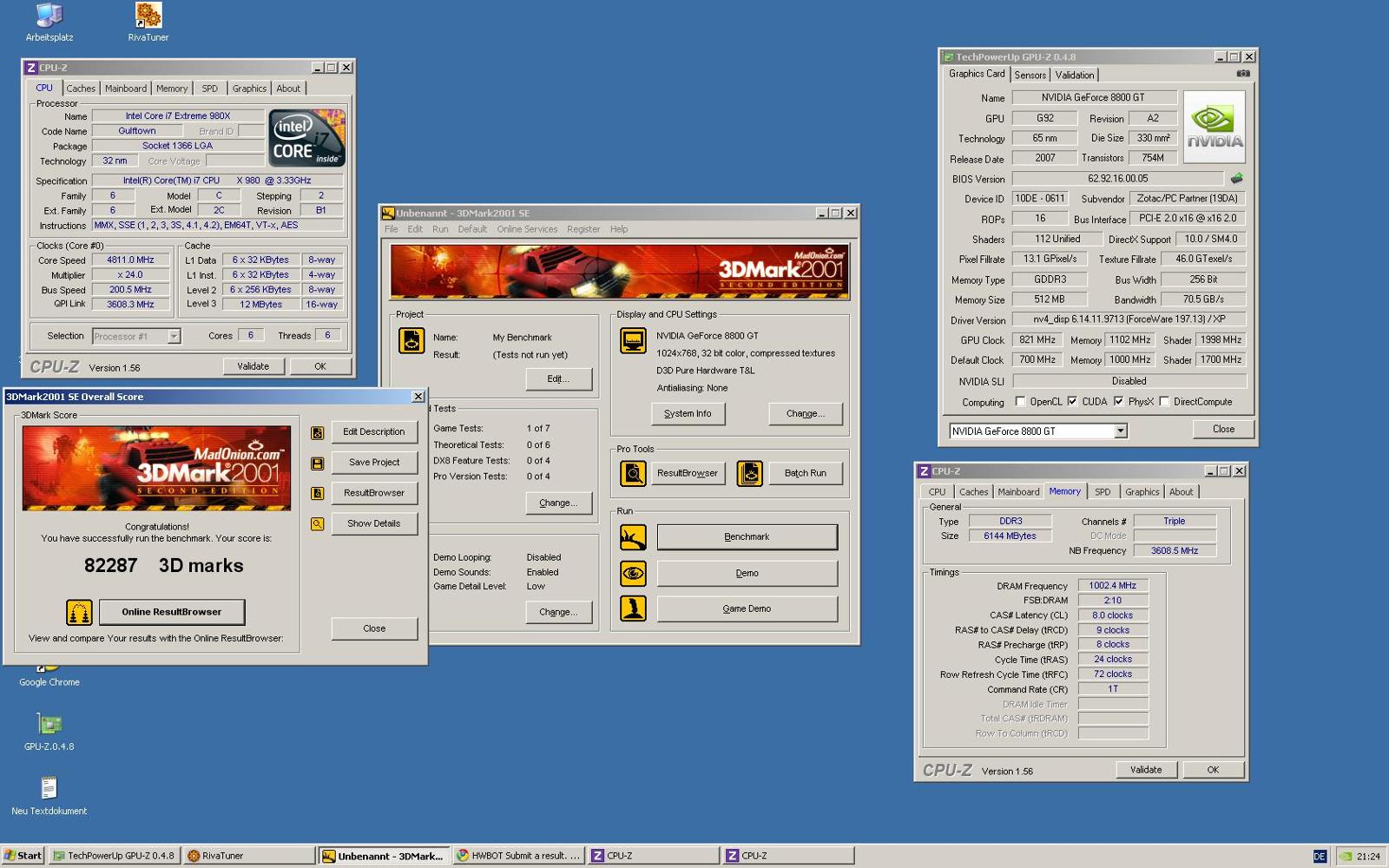Screen dimensions: 1389x868
Task: Click Edit... in the Project section
Action: 558,379
